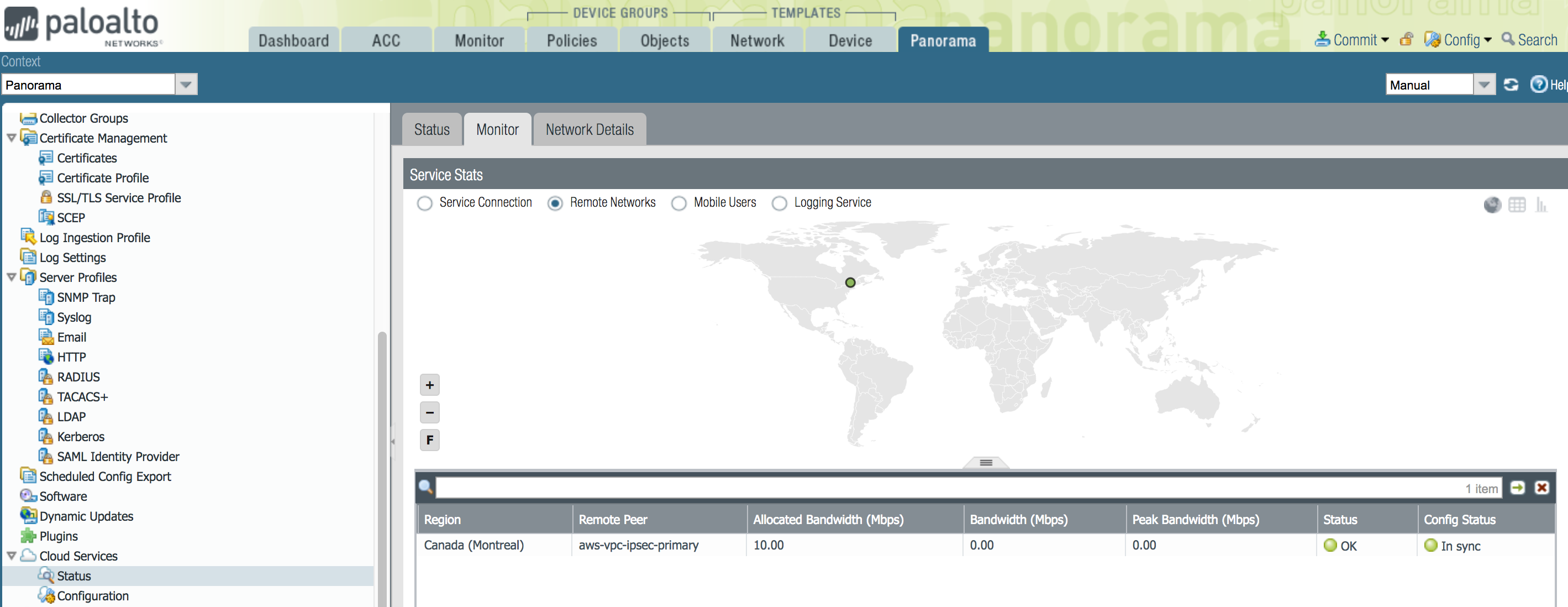Select the Mobile Users radio button
Screen dimensions: 1568x607
point(678,203)
